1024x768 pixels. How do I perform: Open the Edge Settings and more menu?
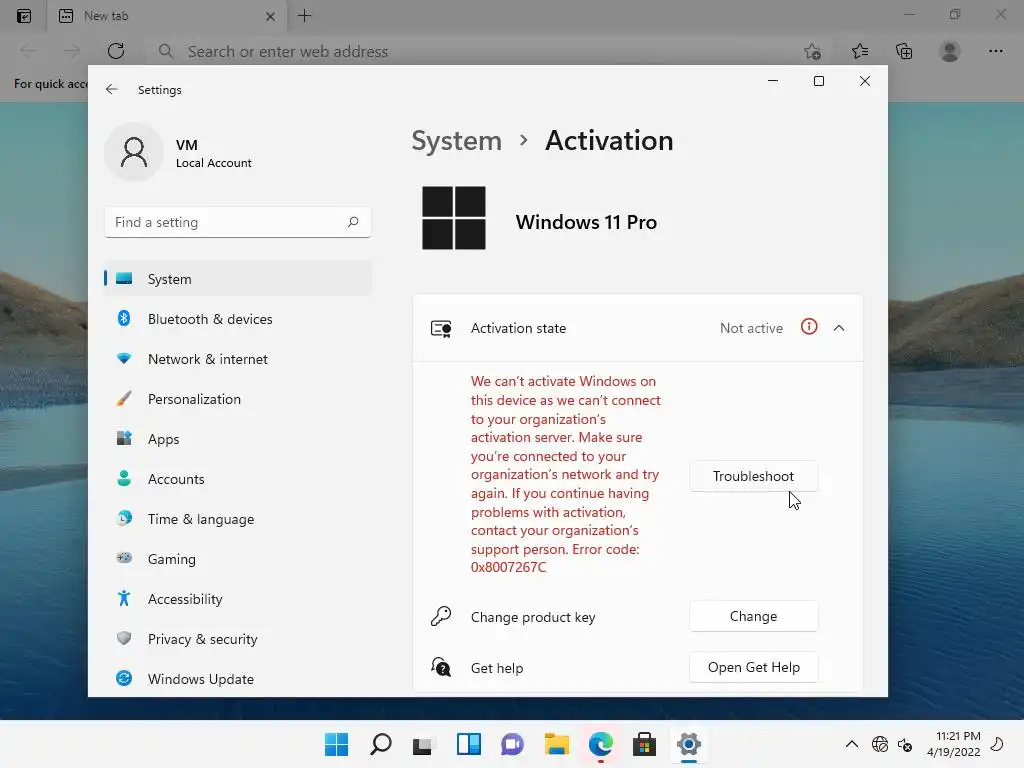995,51
